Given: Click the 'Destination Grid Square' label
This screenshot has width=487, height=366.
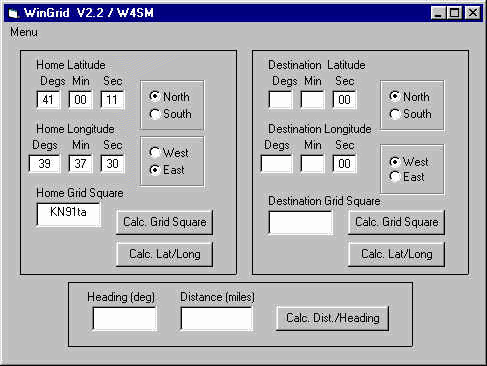Looking at the screenshot, I should [324, 201].
